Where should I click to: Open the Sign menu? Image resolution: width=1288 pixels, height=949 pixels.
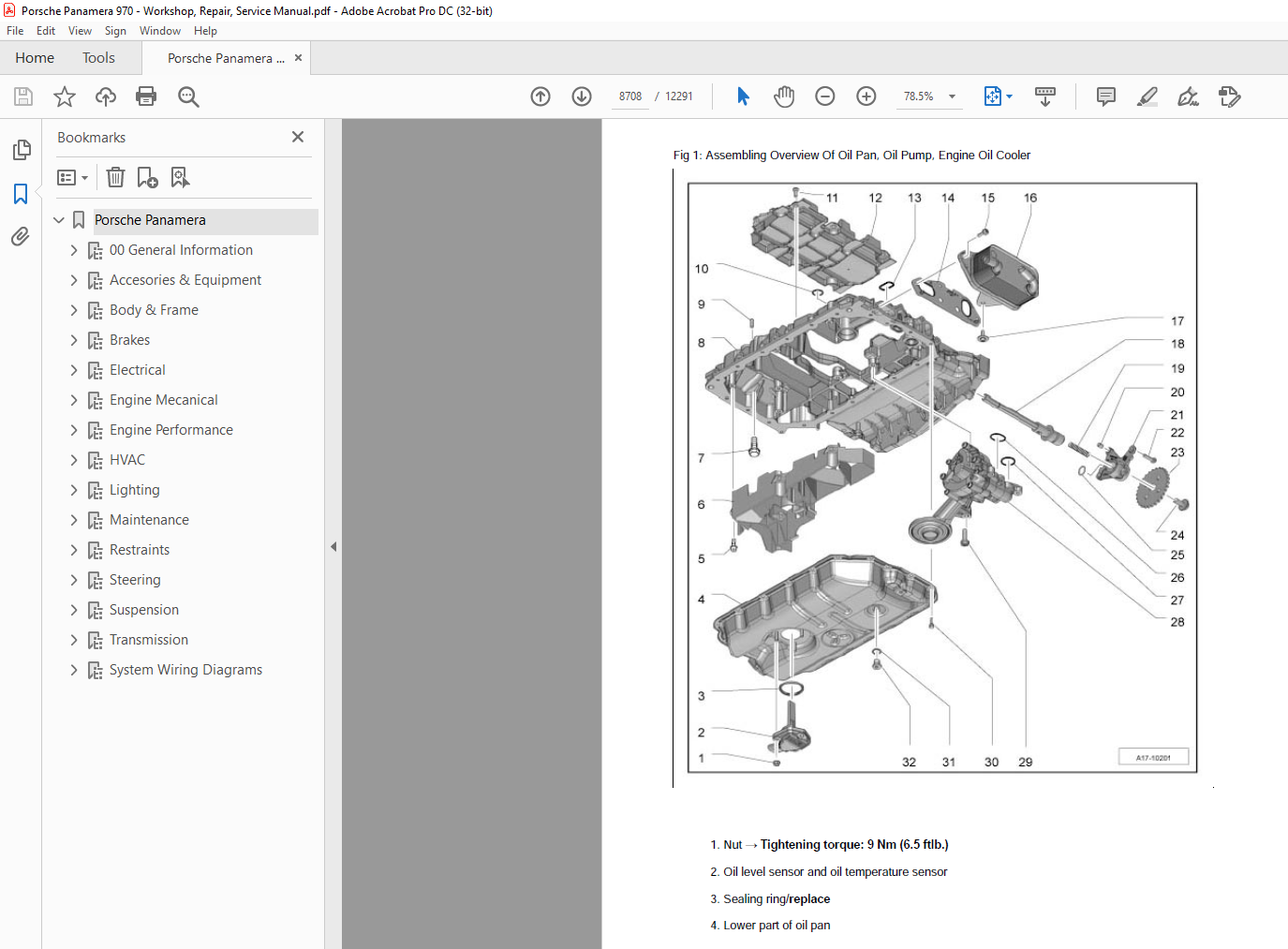pyautogui.click(x=115, y=31)
